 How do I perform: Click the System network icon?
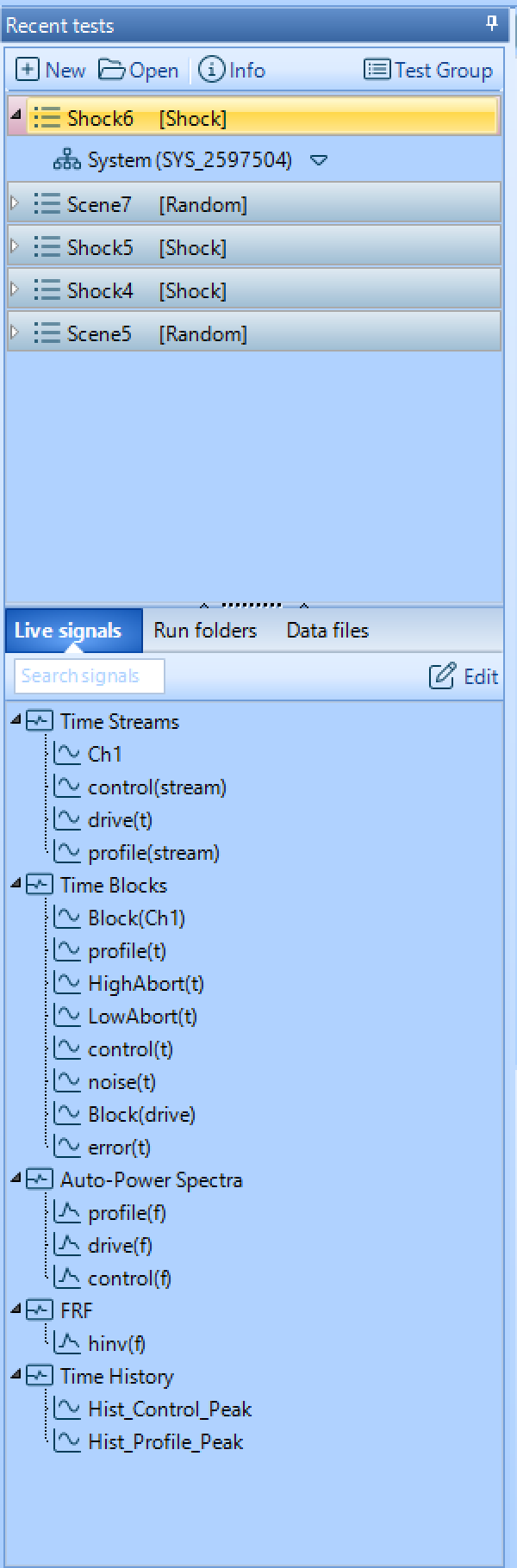[x=66, y=160]
